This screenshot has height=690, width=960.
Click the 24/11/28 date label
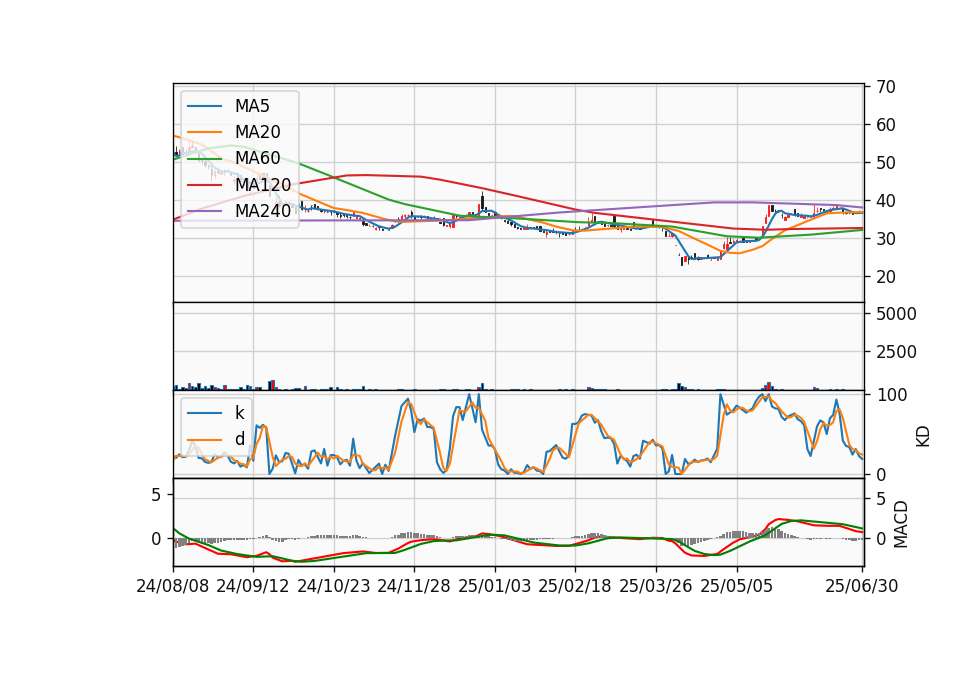coord(414,586)
